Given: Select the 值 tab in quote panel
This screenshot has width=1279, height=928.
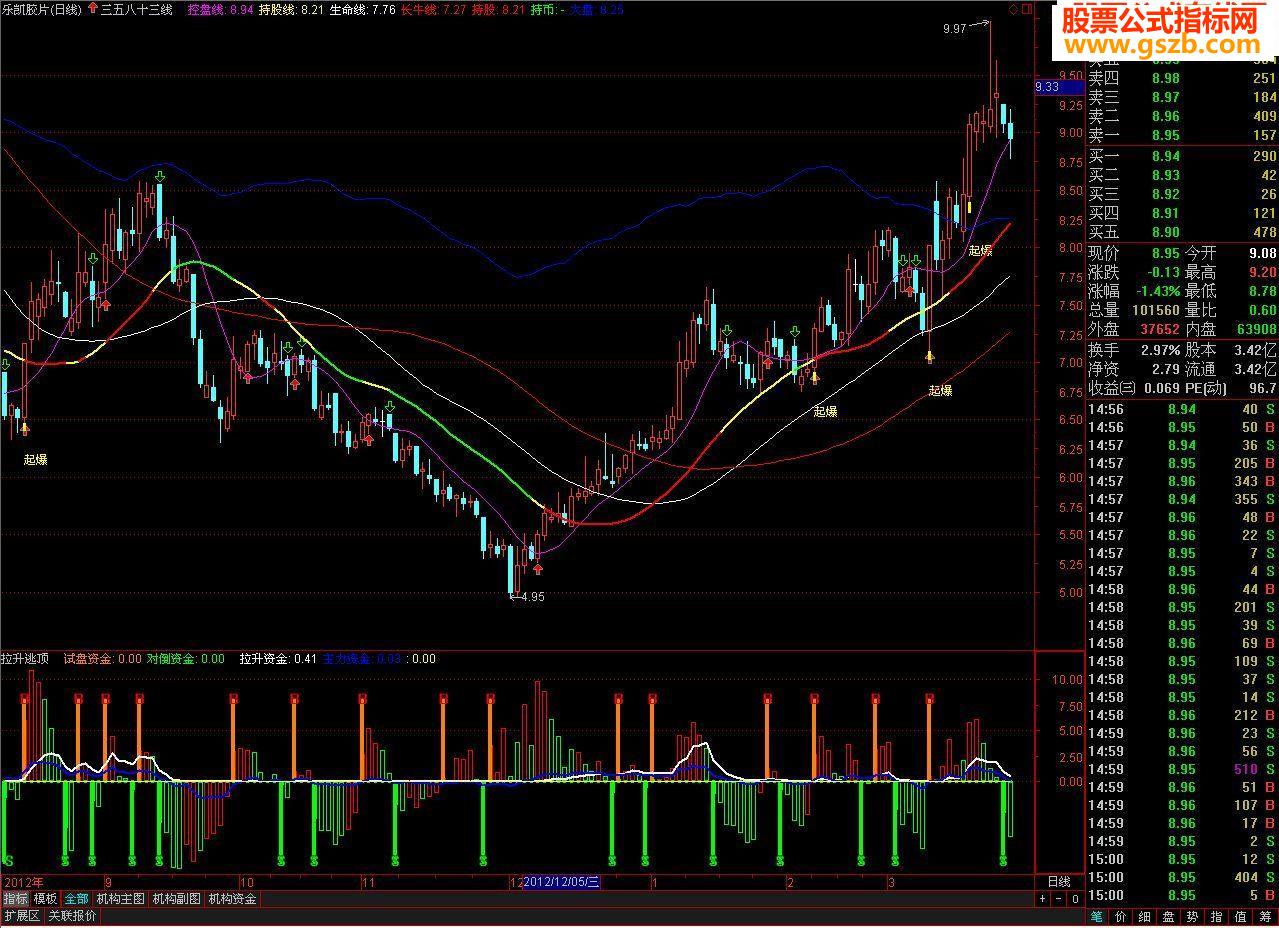Looking at the screenshot, I should coord(1241,916).
